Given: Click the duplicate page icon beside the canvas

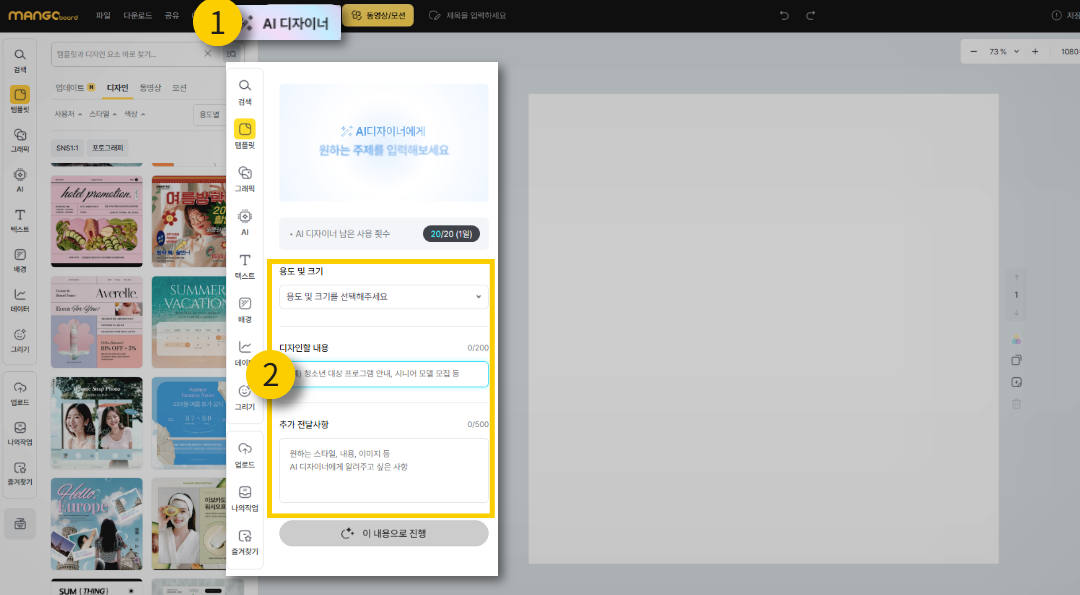Looking at the screenshot, I should [x=1016, y=360].
